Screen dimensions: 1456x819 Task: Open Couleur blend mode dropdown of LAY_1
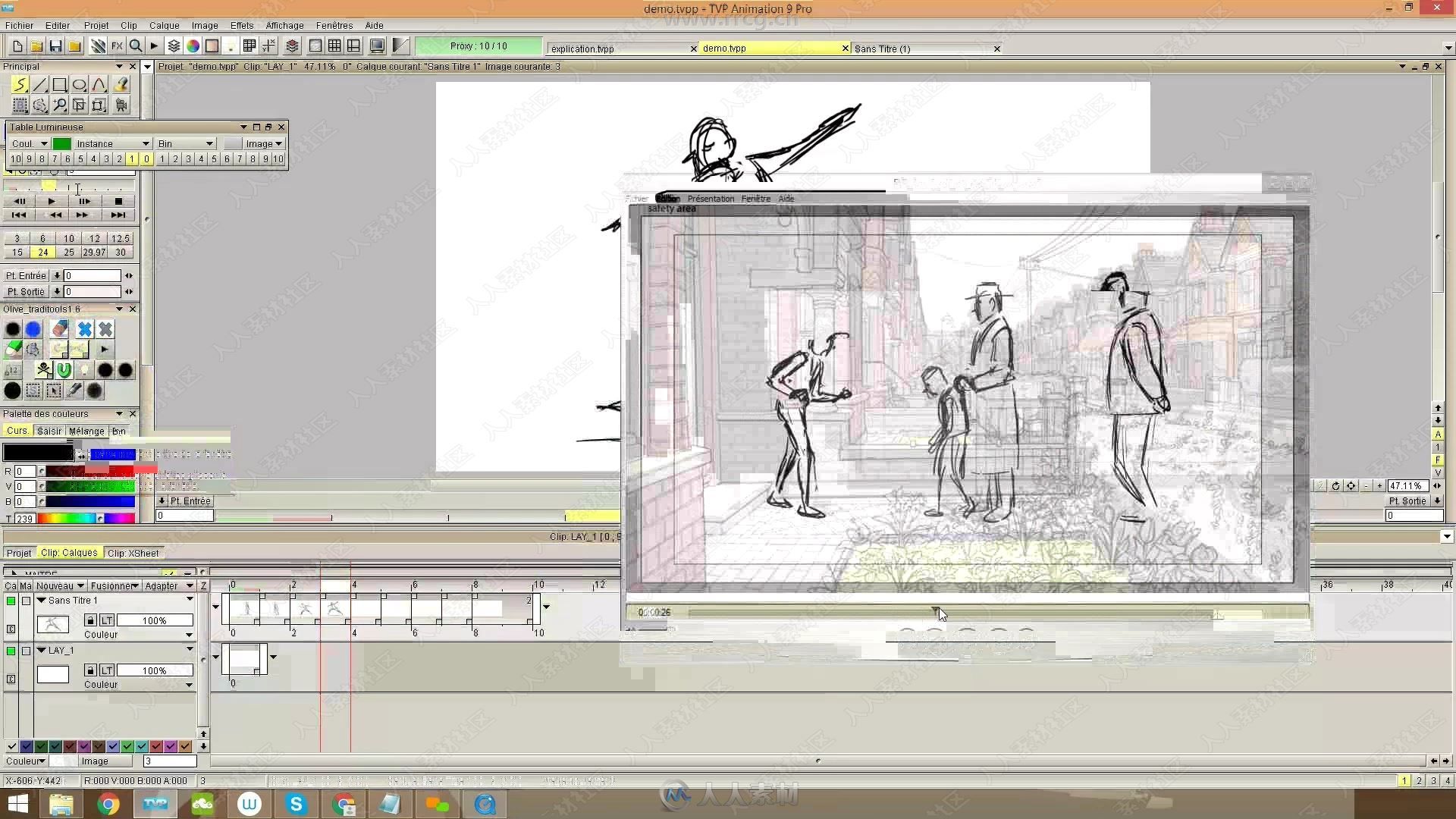click(138, 684)
